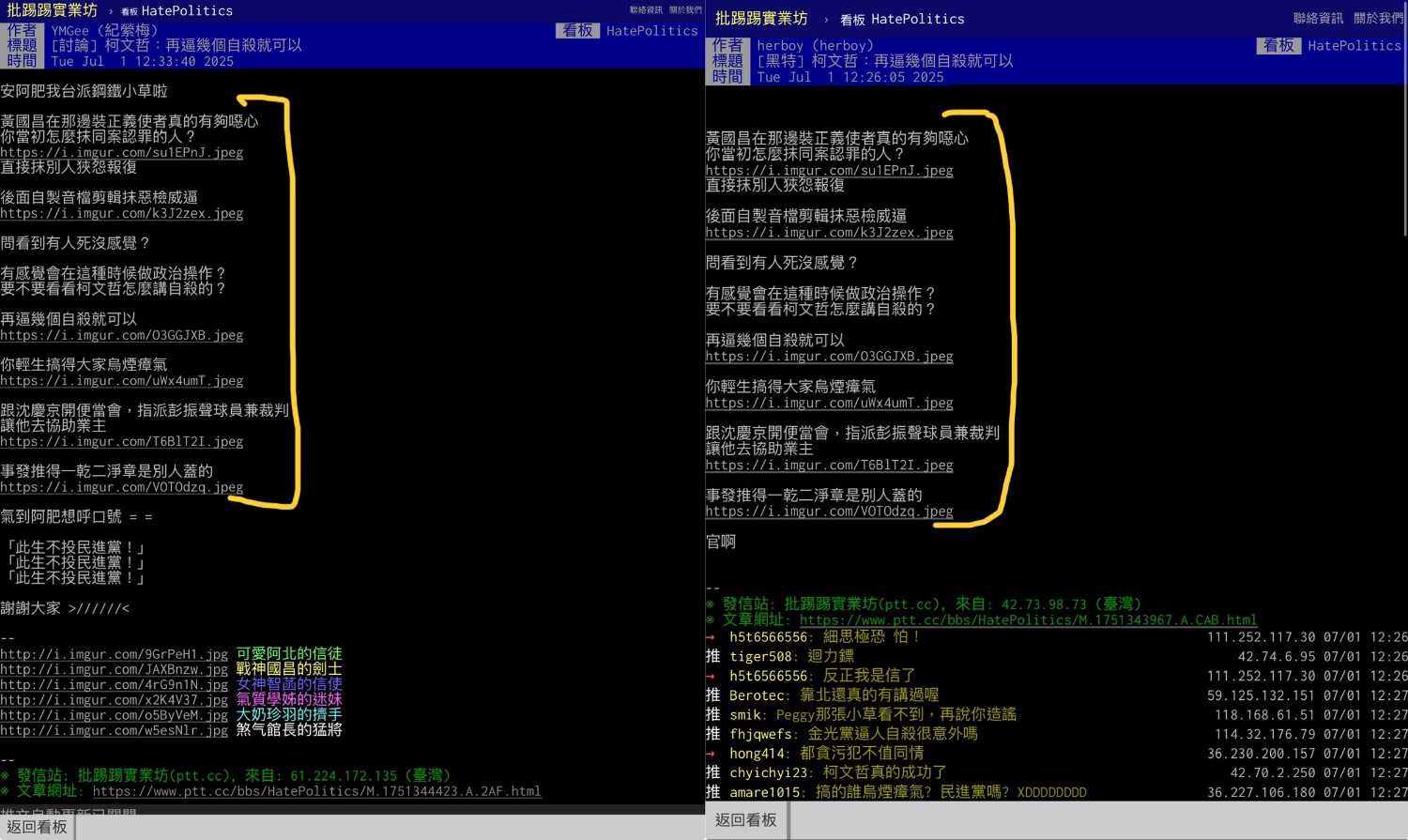
Task: Click 發信站 line showing IP 61.224.172.135
Action: click(226, 776)
